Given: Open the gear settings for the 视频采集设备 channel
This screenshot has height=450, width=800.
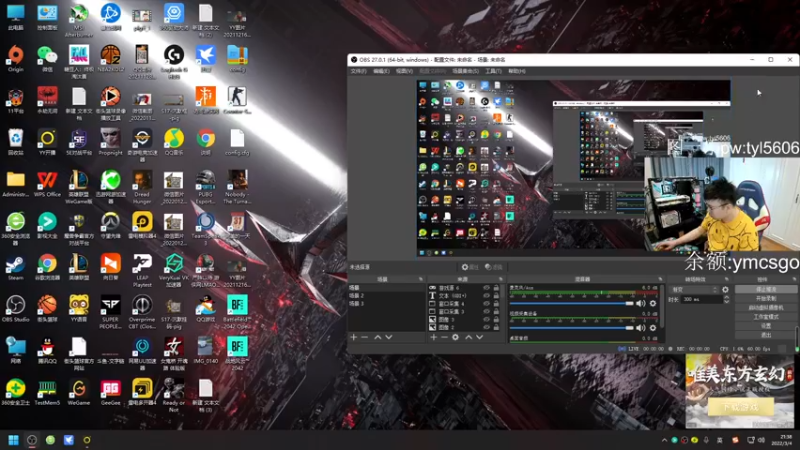Looking at the screenshot, I should (x=653, y=328).
